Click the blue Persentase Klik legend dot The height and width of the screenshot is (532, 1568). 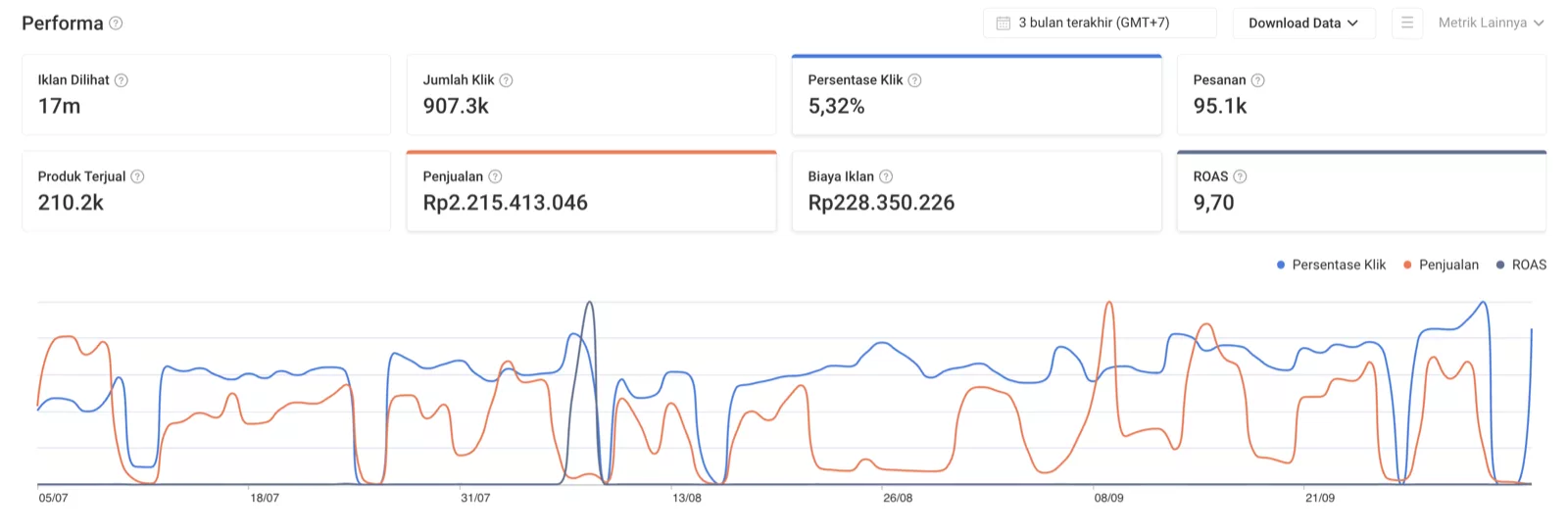[x=1281, y=265]
